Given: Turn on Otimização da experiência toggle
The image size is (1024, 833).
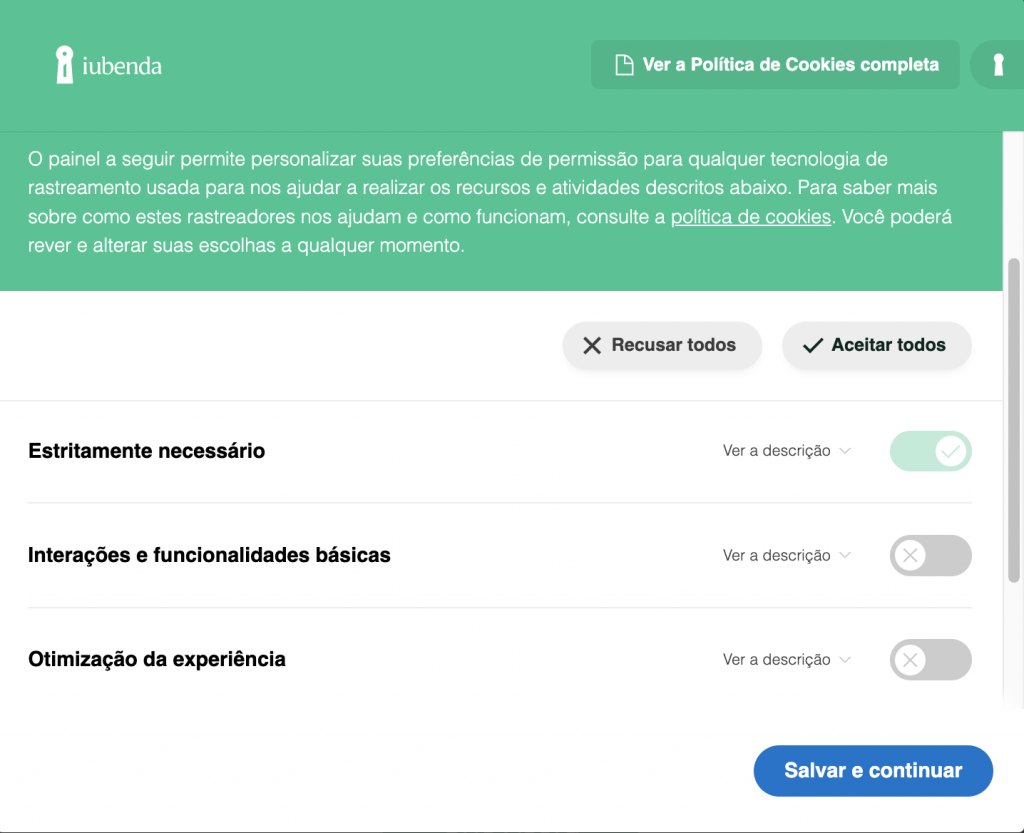Looking at the screenshot, I should [x=930, y=660].
